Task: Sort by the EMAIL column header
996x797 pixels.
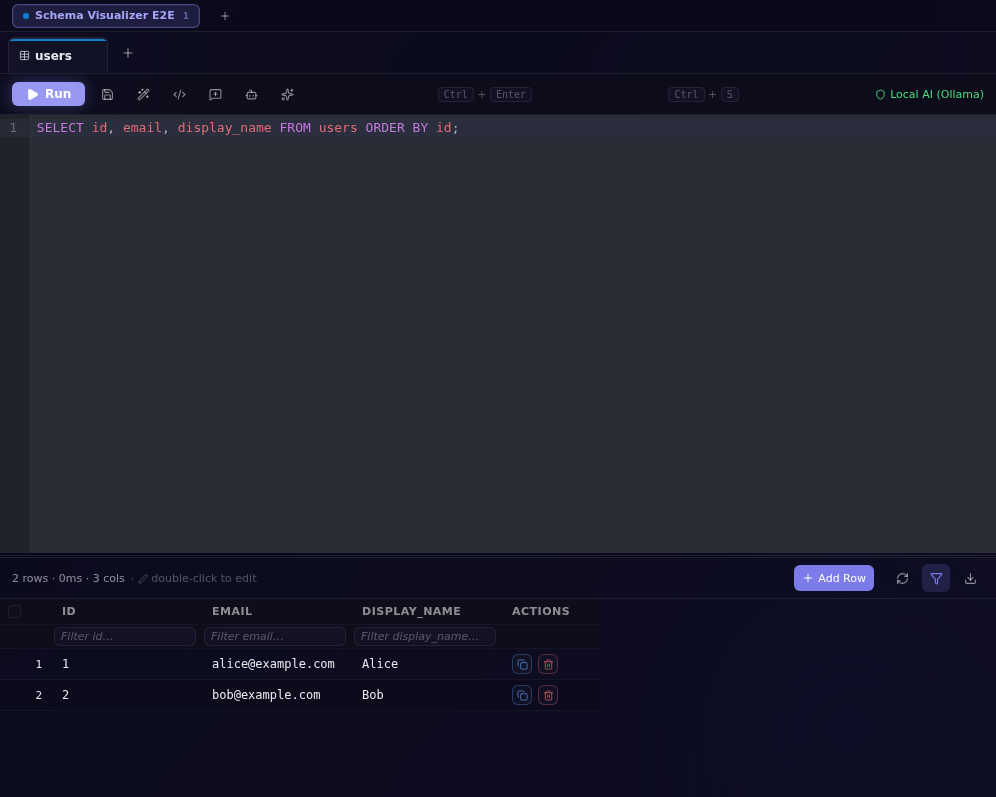Action: (232, 612)
